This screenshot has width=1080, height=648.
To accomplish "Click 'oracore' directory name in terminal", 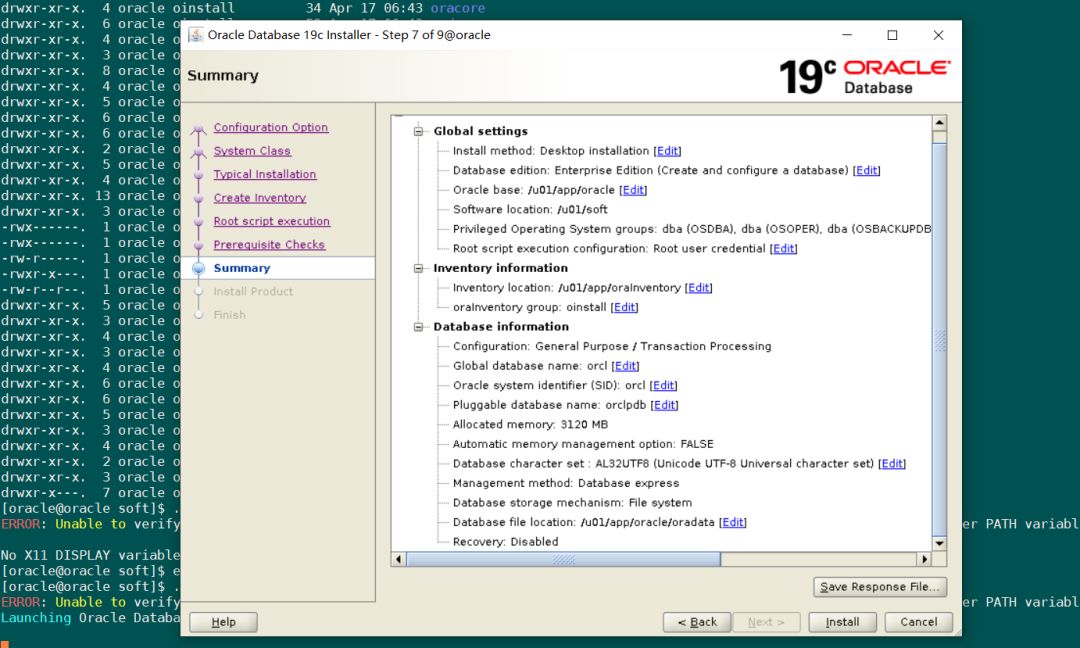I will 457,8.
